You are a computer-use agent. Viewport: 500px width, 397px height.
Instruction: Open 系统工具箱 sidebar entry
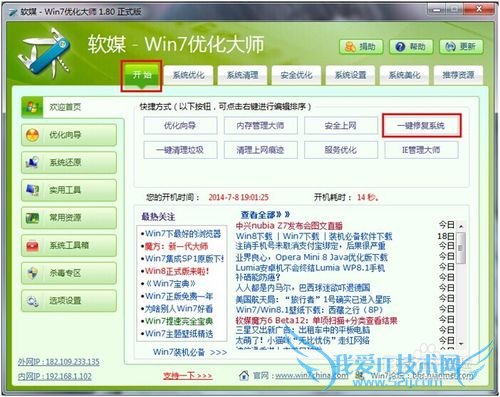coord(69,246)
